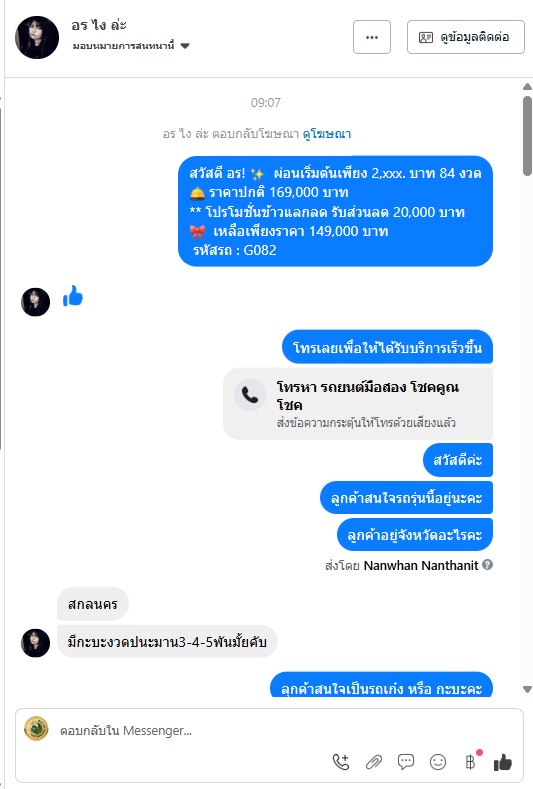Open saved replies speech bubble icon
Viewport: 533px width, 789px height.
[406, 762]
